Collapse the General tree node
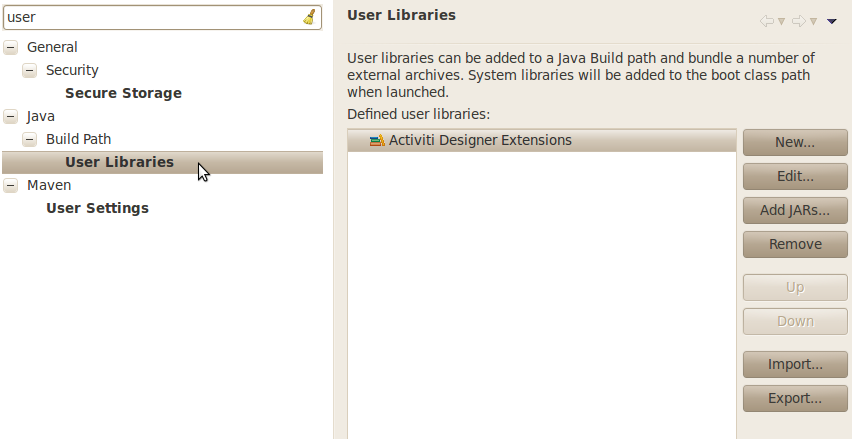852x439 pixels. tap(10, 47)
